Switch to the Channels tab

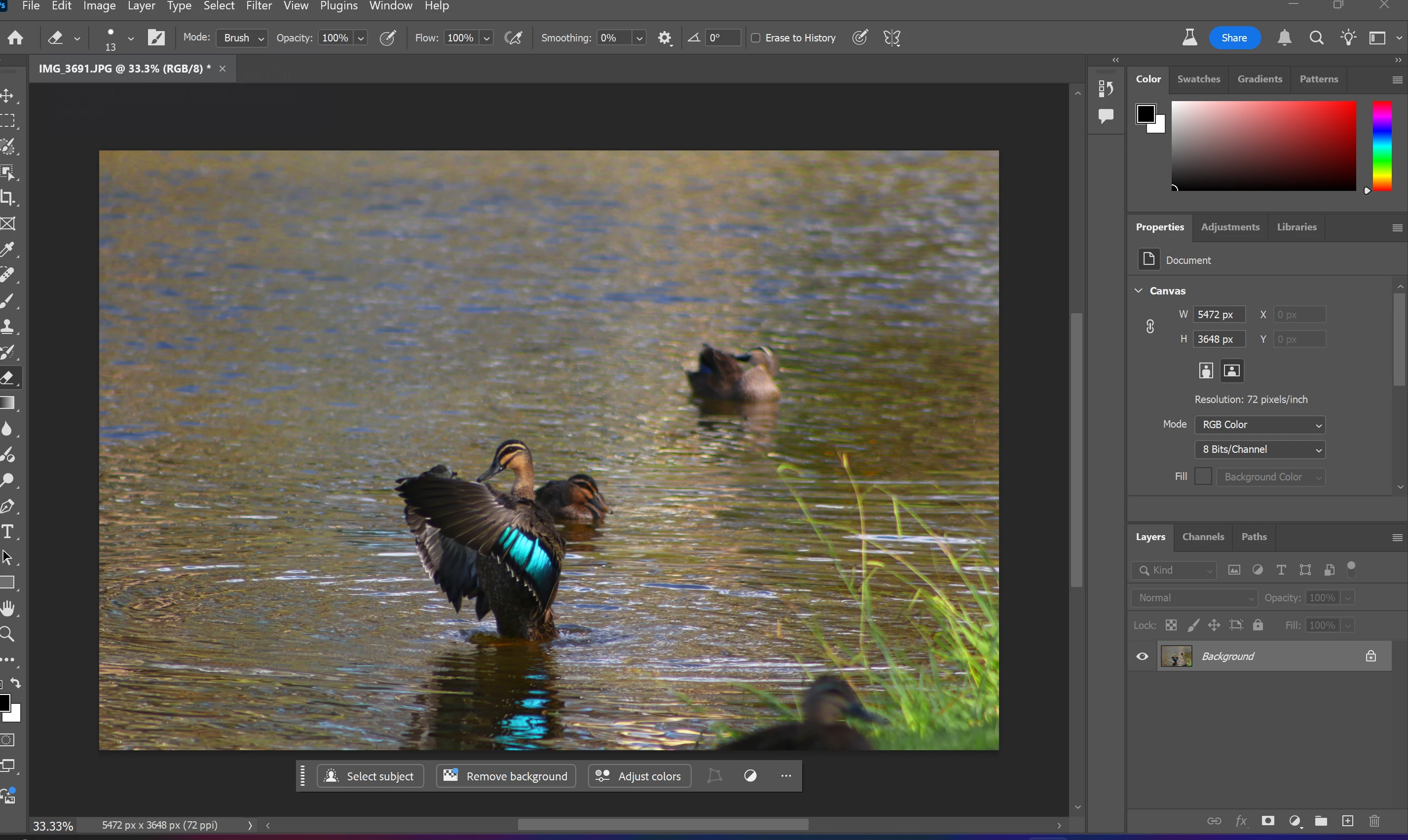click(1203, 537)
